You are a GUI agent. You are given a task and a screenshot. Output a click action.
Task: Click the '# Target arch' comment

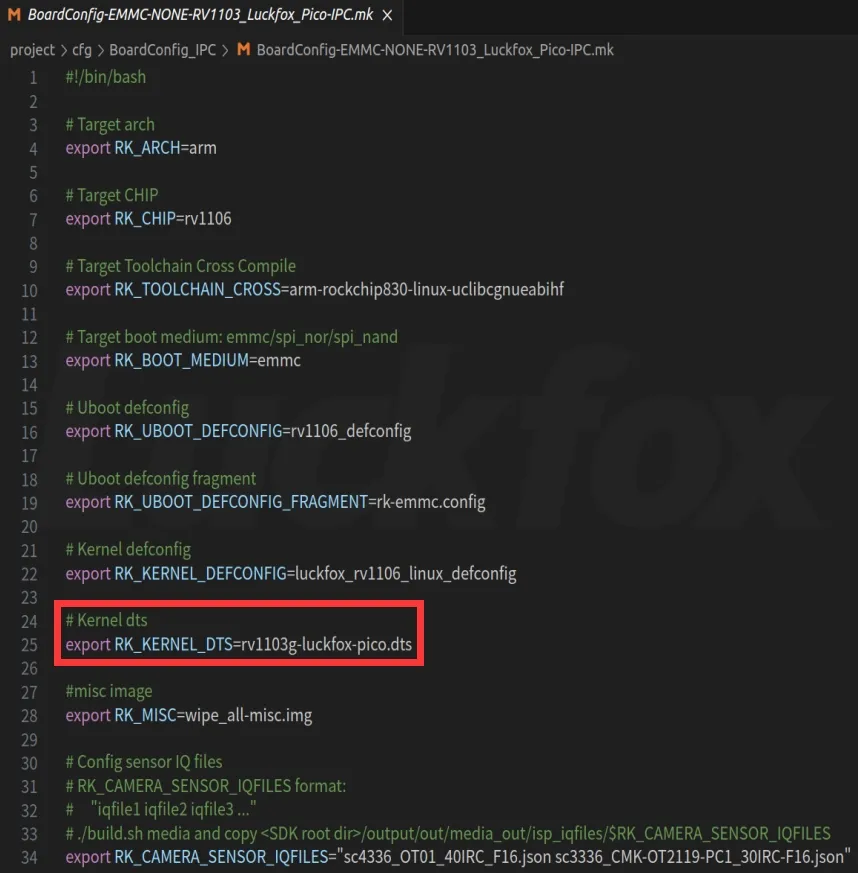point(110,124)
